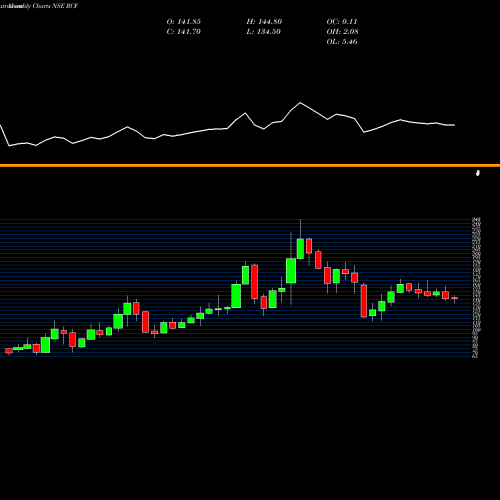
Task: Click the tallest green candle near the chart high
Action: point(291,271)
